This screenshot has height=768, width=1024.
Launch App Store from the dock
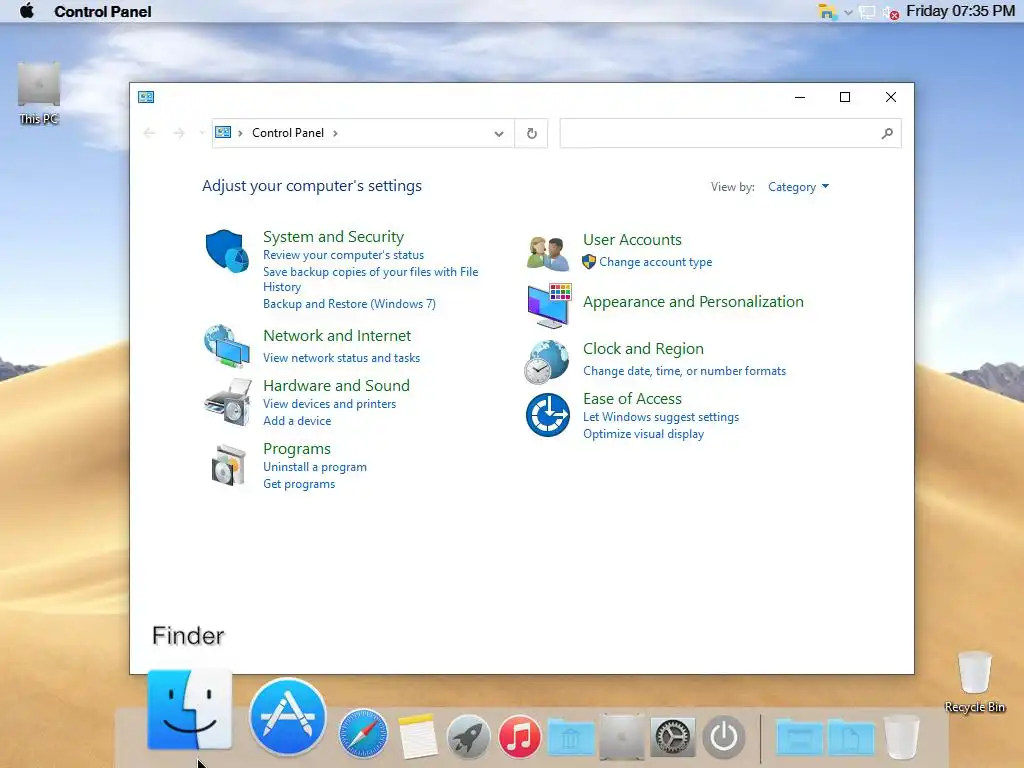(287, 716)
